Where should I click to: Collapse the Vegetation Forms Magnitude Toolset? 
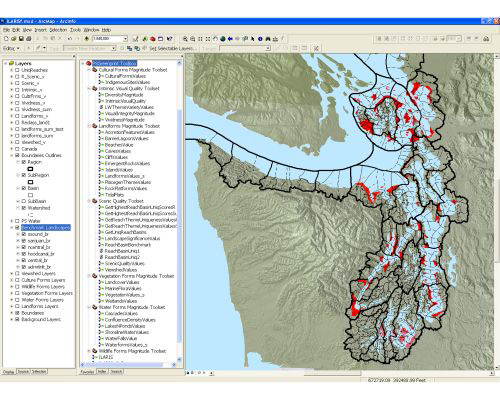tap(89, 276)
